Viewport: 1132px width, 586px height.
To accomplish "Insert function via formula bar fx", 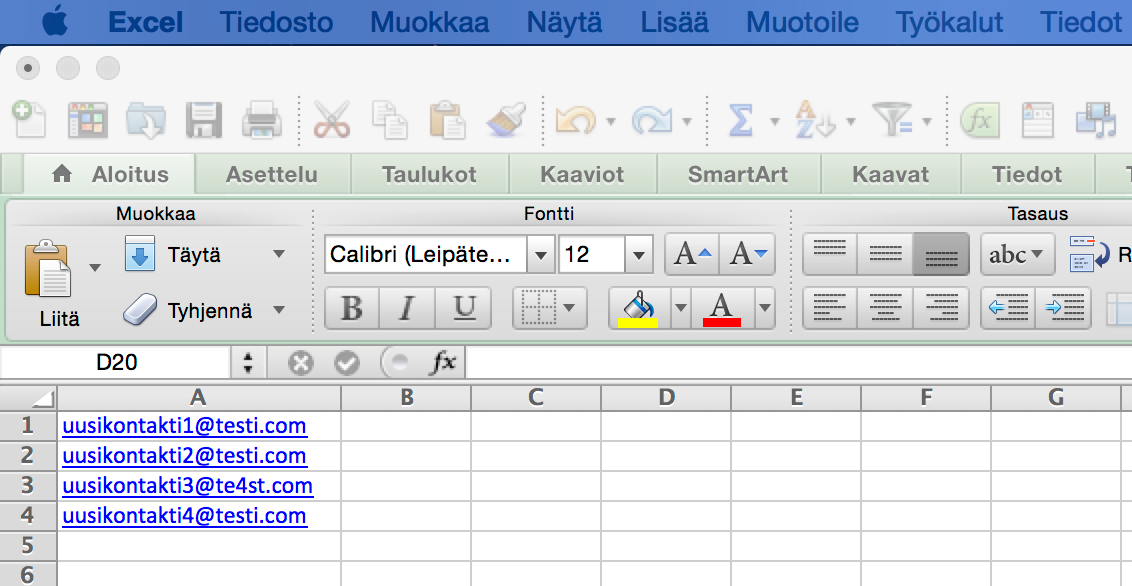I will (443, 363).
